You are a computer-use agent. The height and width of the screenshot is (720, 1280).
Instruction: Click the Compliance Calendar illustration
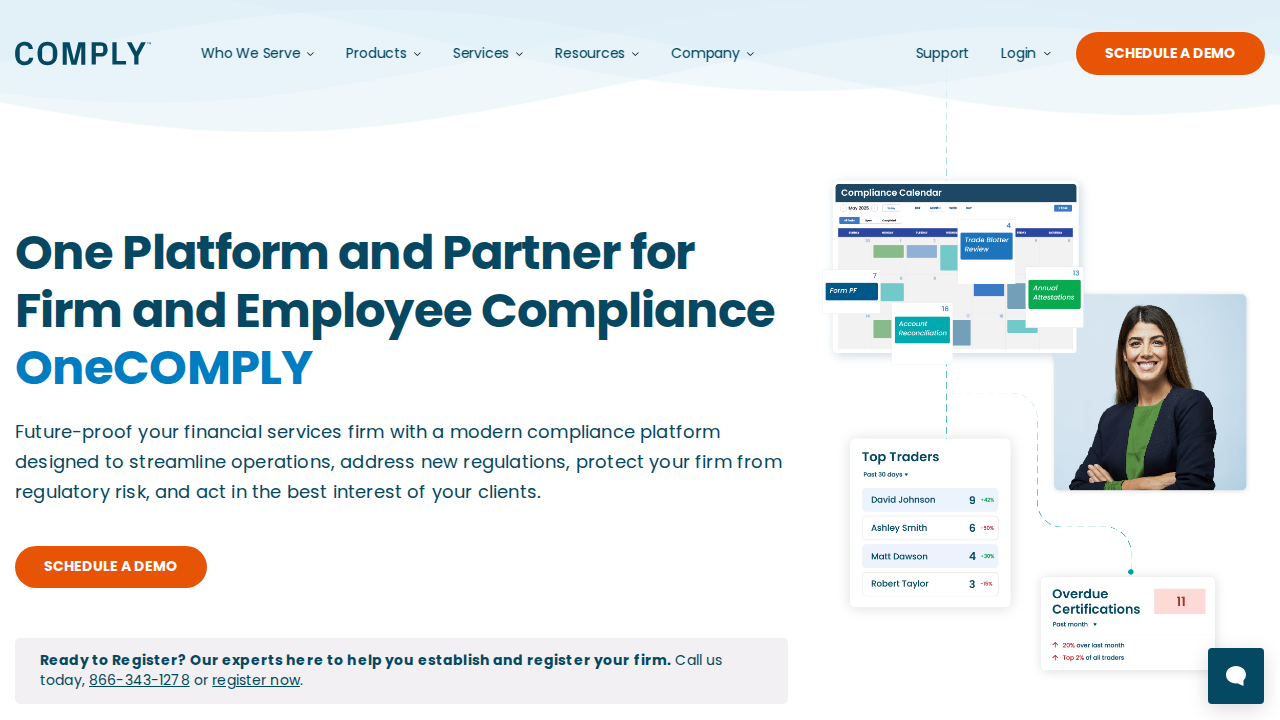pyautogui.click(x=954, y=267)
